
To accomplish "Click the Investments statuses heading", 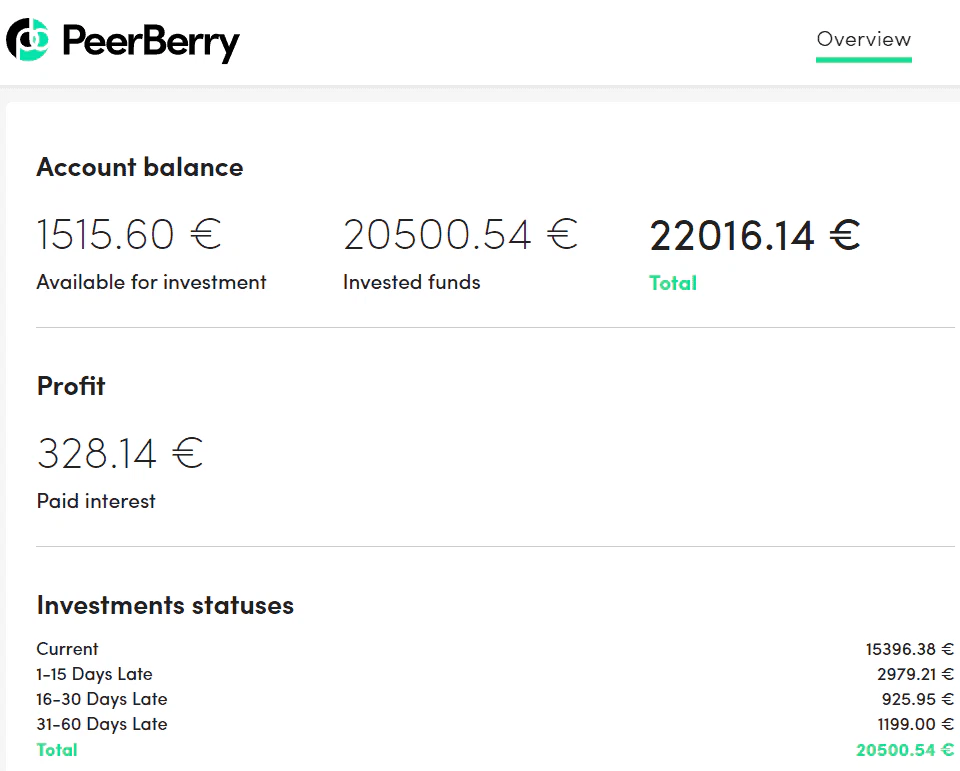I will click(165, 605).
